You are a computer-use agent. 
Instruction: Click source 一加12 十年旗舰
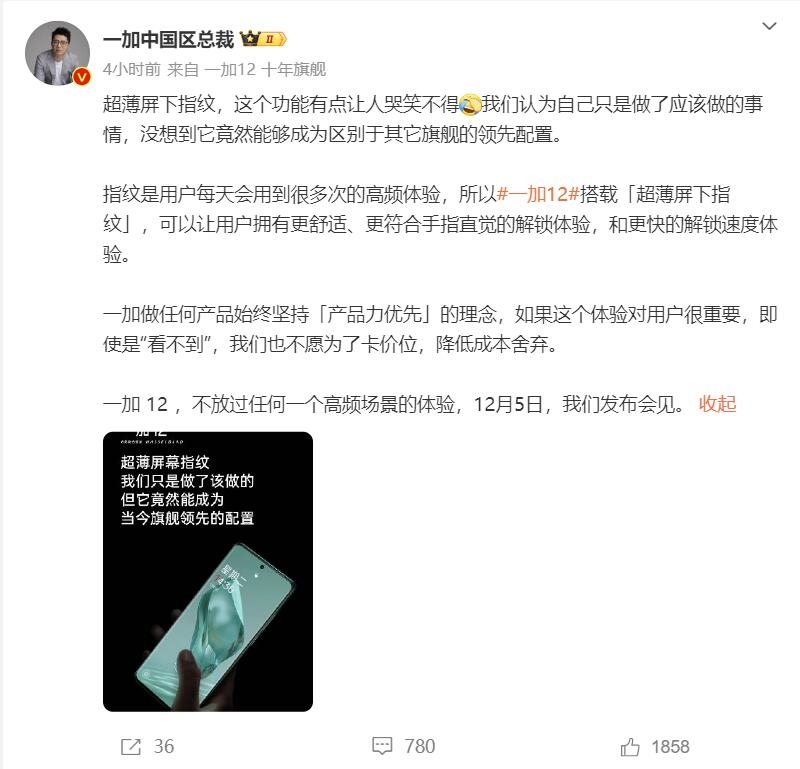click(265, 69)
